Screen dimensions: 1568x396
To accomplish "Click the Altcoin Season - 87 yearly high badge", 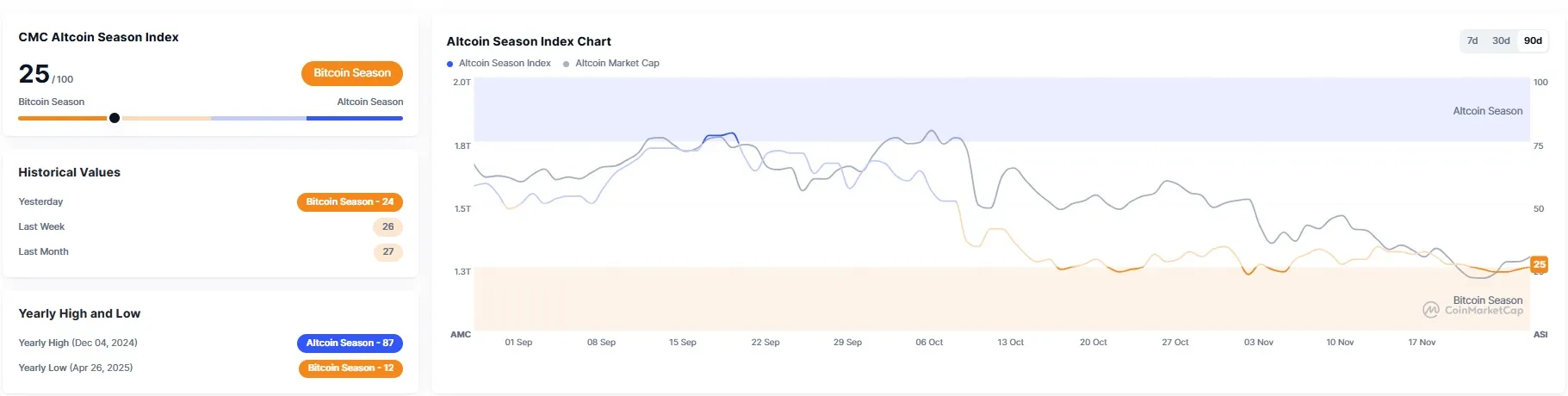I will 350,343.
